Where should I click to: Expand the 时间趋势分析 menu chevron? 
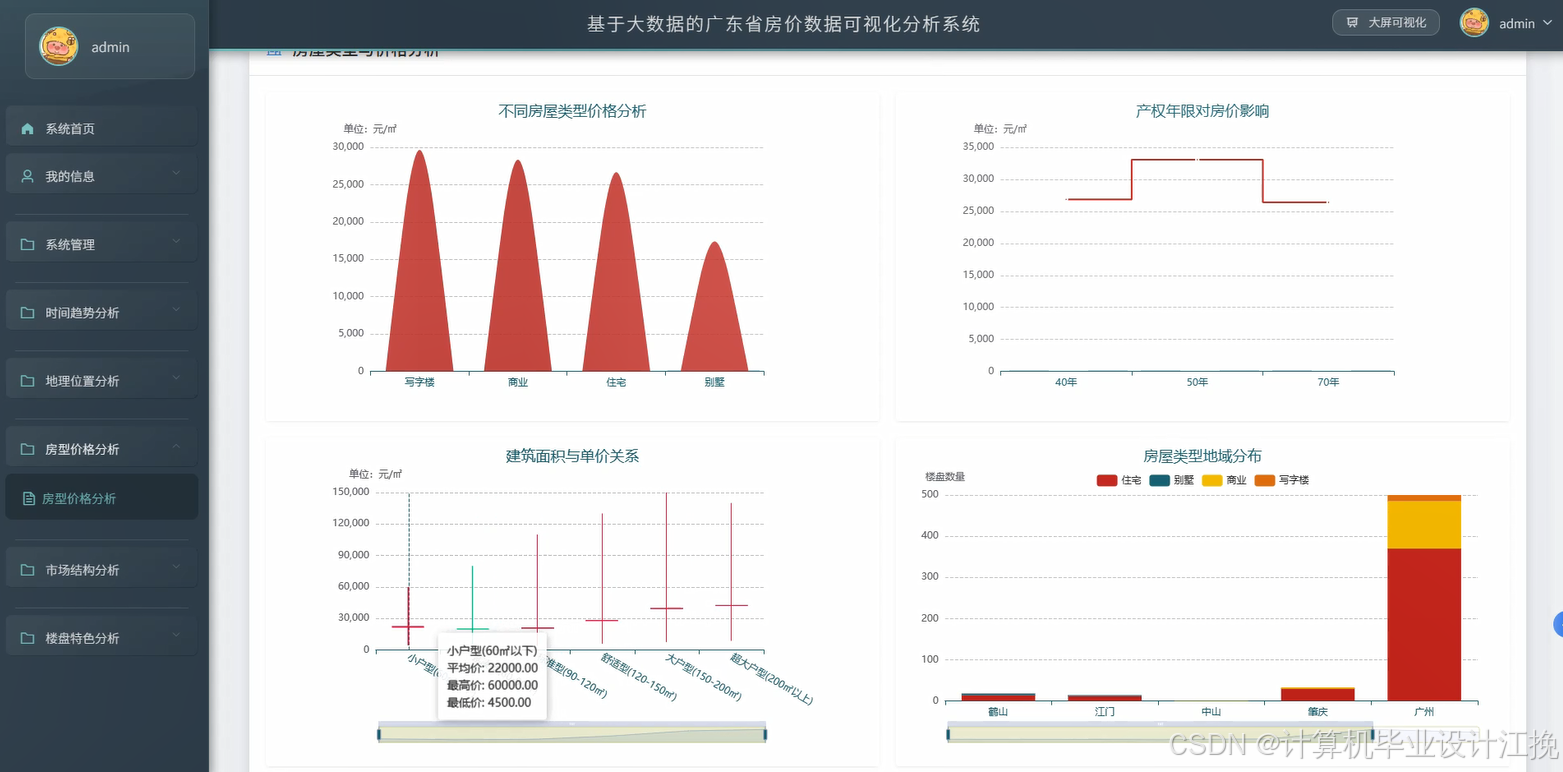(x=176, y=310)
